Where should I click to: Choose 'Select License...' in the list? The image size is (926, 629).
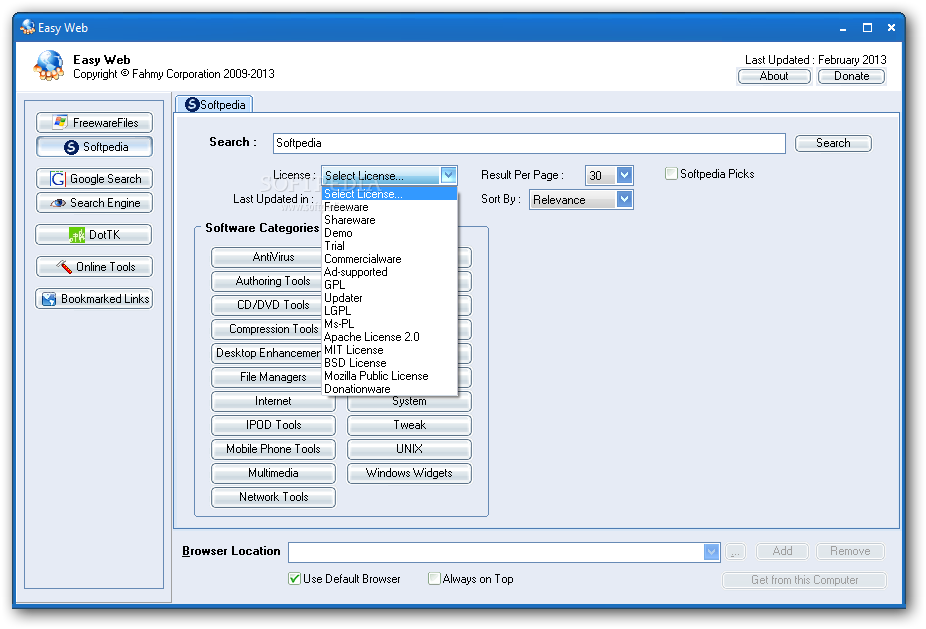[390, 194]
